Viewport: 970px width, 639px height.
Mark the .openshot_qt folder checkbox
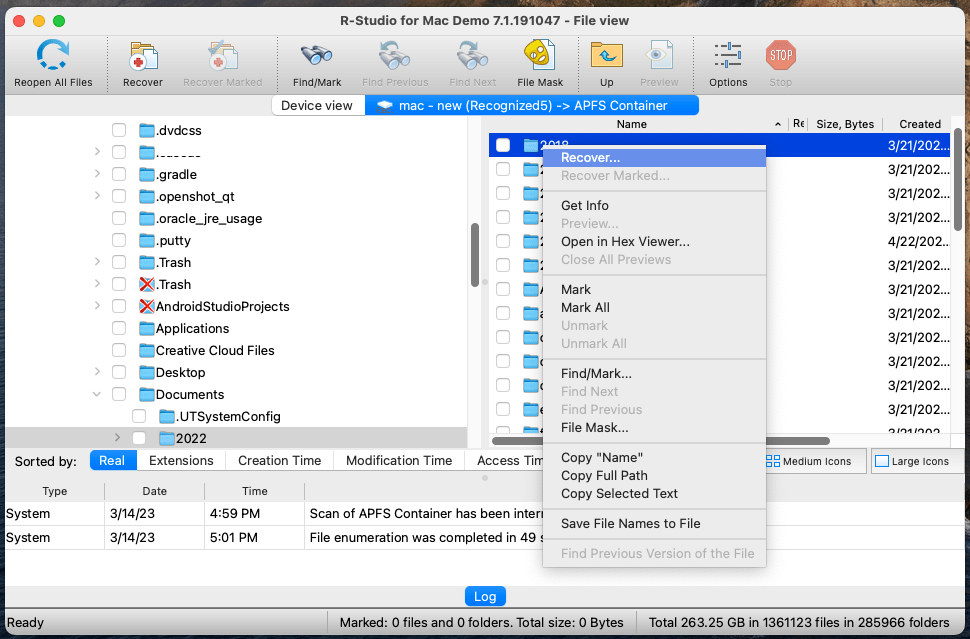(119, 197)
